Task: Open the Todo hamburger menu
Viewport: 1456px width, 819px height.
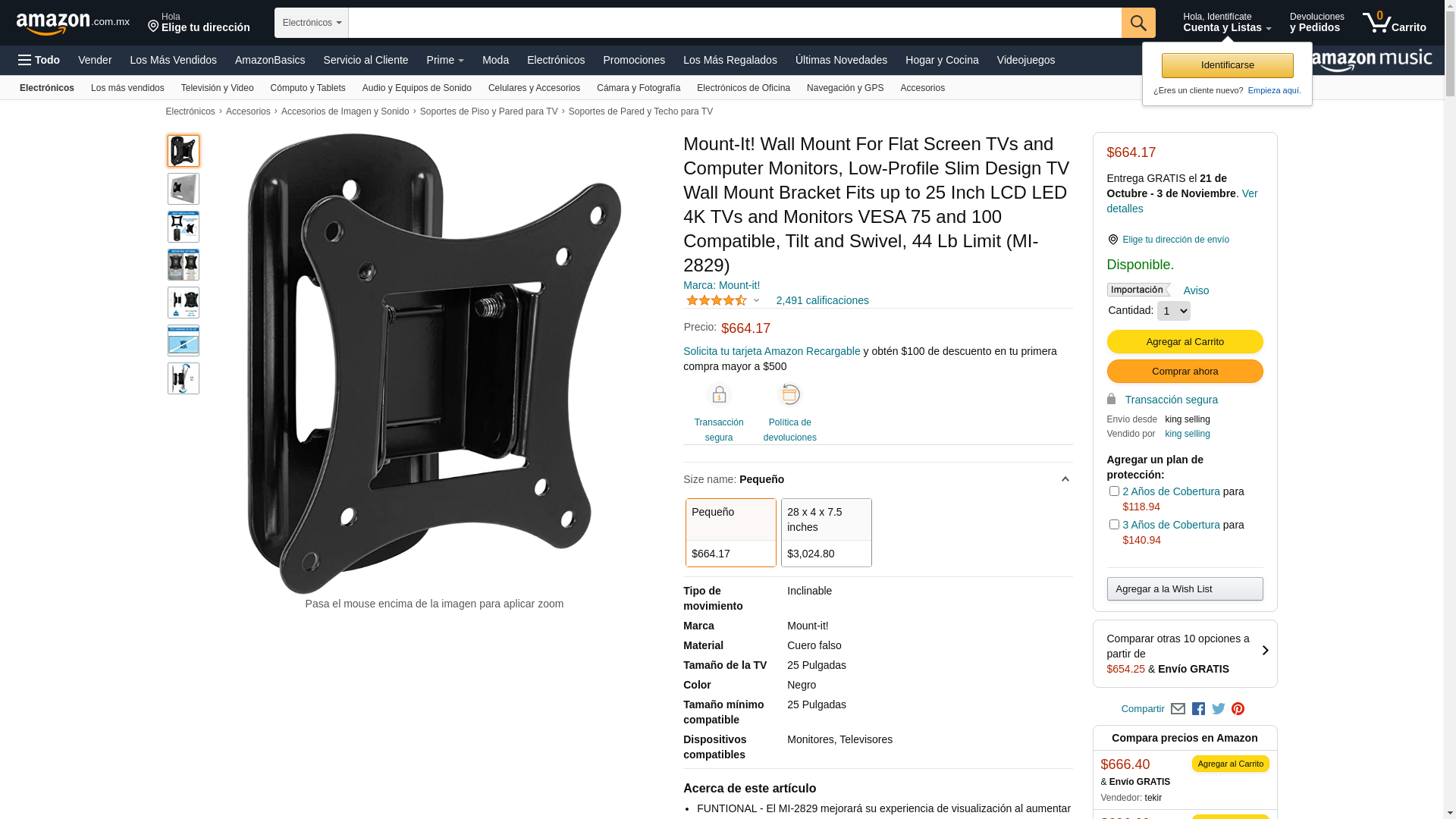Action: click(x=39, y=60)
